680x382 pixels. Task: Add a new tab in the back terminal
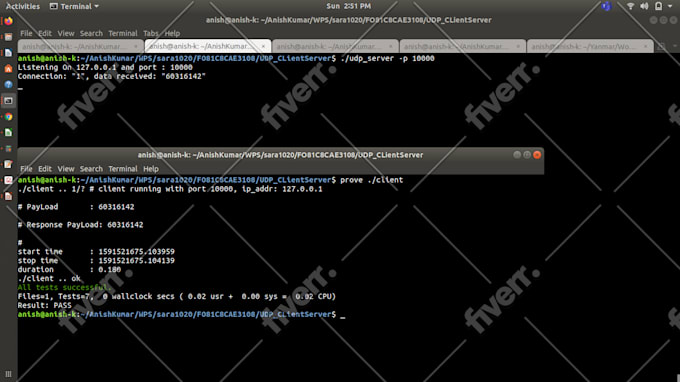point(661,46)
